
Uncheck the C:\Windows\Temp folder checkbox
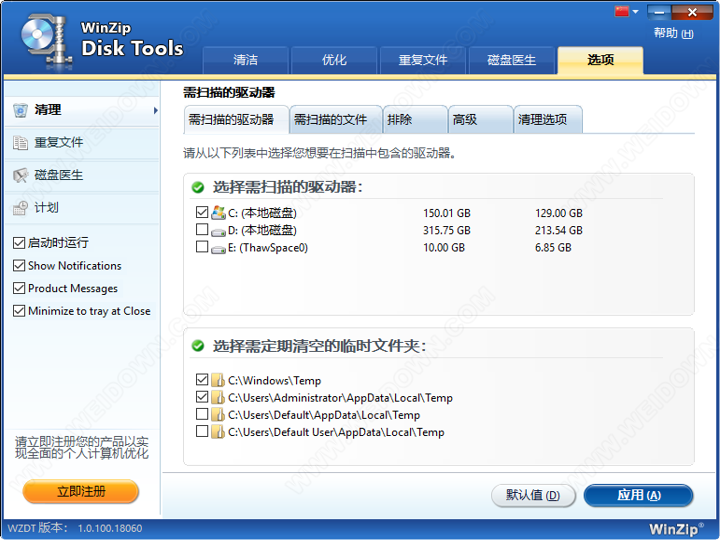[202, 379]
